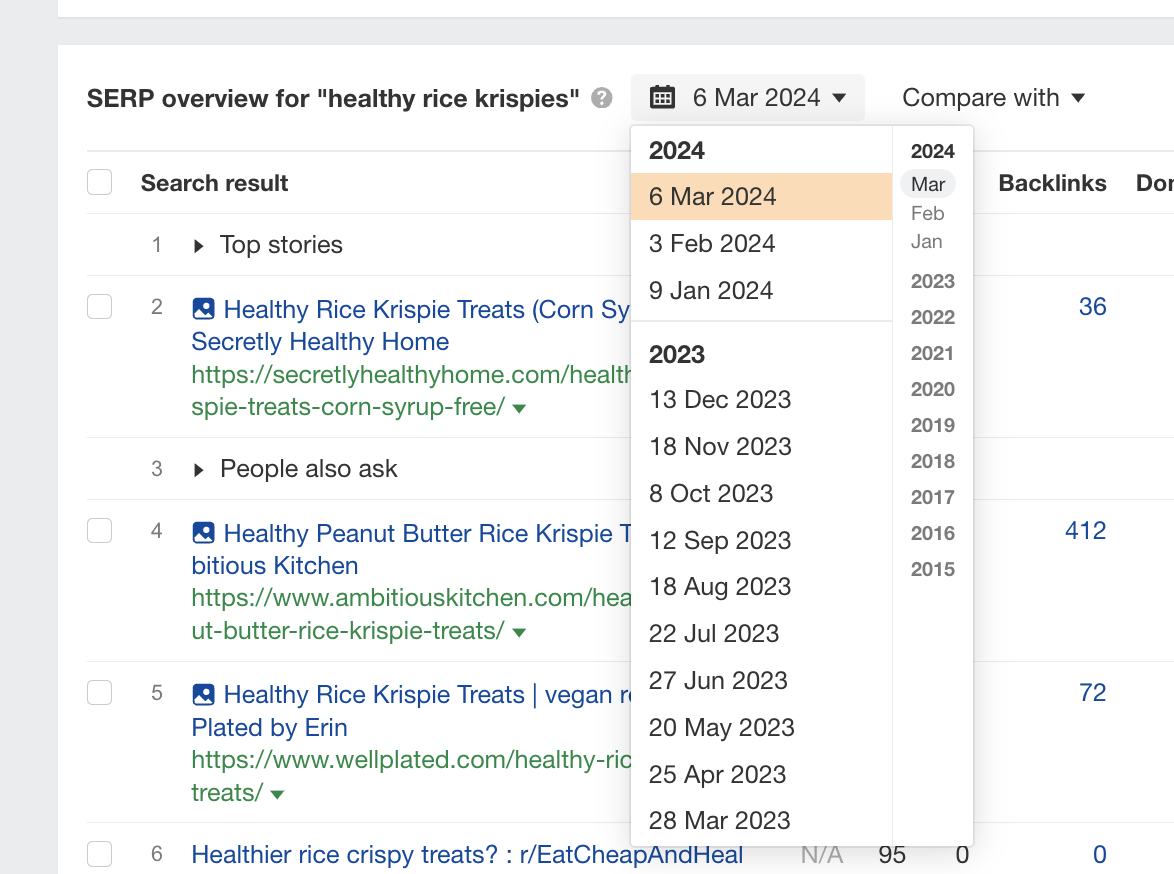
Task: Select the Feb month shortcut
Action: 927,213
